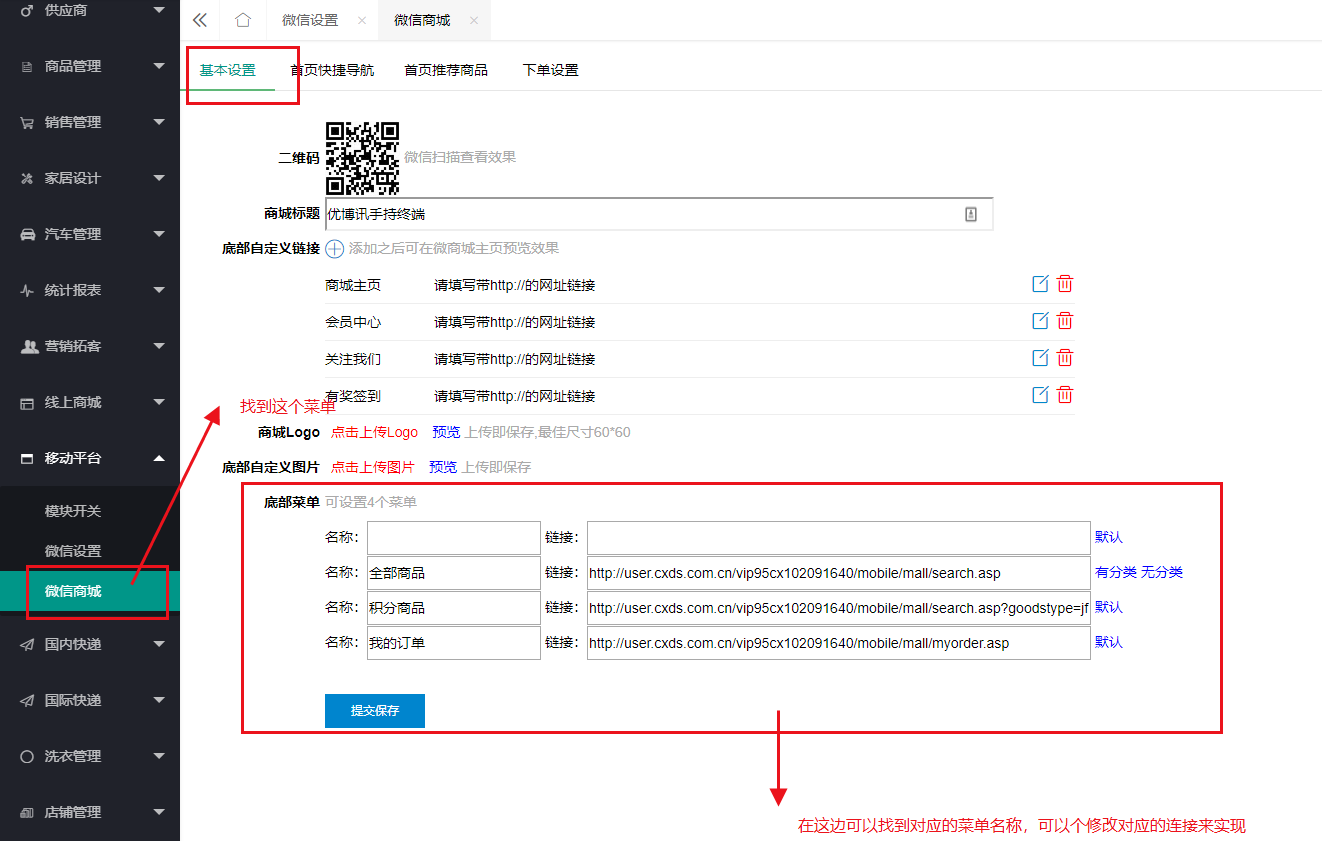The width and height of the screenshot is (1322, 841).
Task: Go to the home tab icon
Action: (x=243, y=20)
